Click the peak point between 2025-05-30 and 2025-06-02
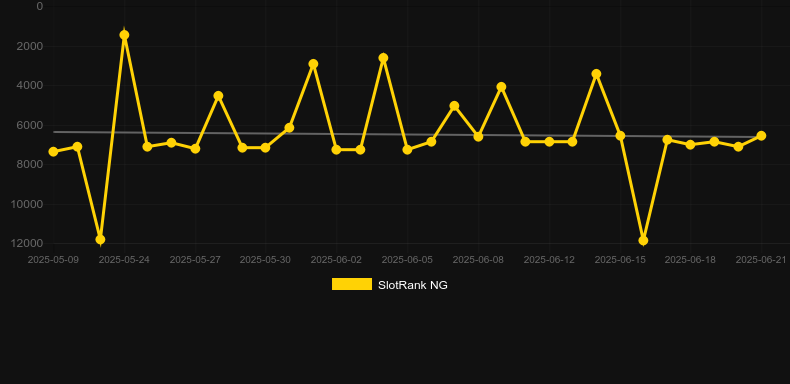The width and height of the screenshot is (790, 384). 313,64
